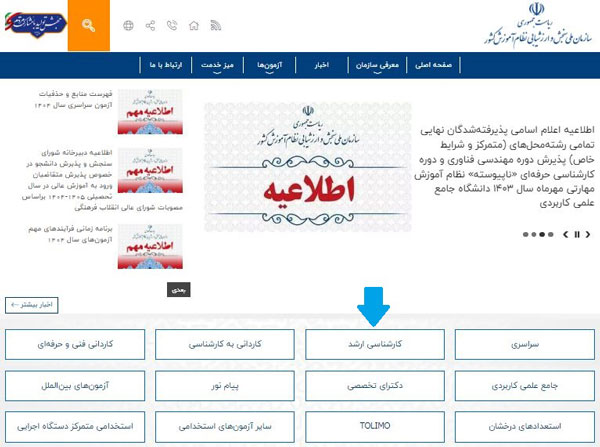Open the اخبار menu item

click(321, 65)
